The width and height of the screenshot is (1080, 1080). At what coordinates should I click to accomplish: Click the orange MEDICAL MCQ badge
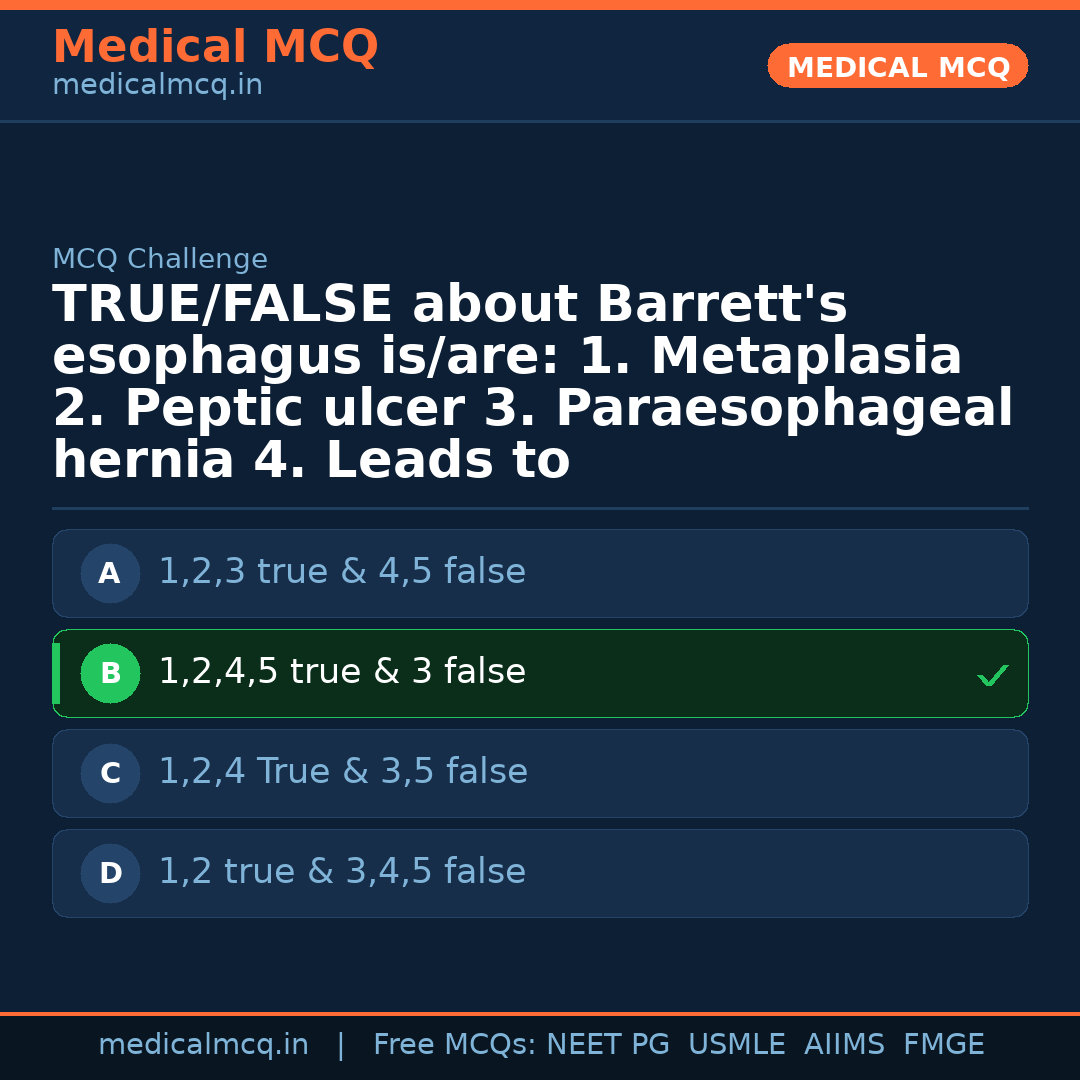(898, 67)
